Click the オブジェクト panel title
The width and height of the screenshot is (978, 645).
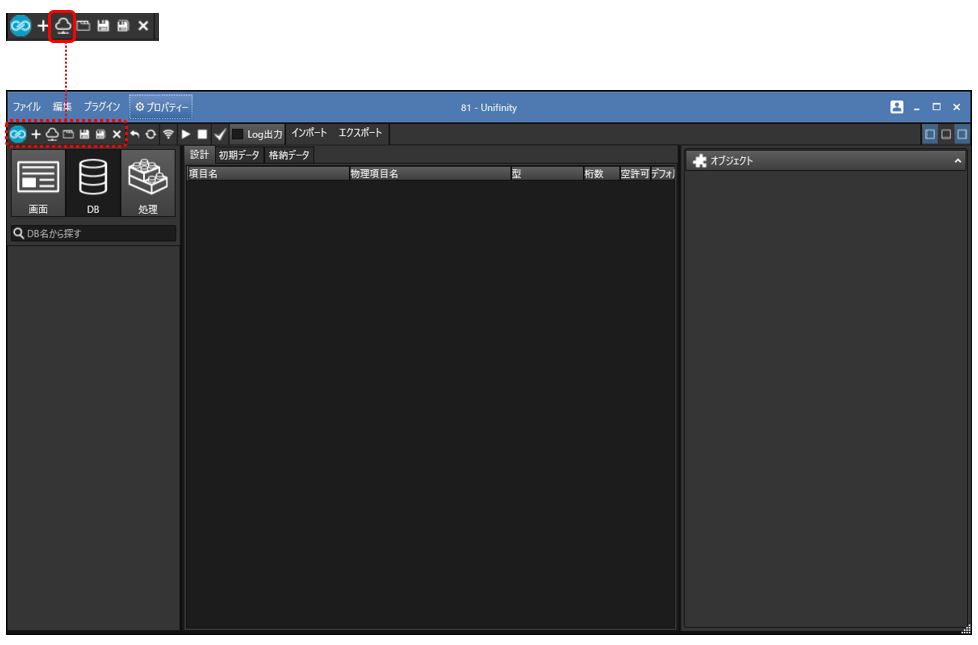(732, 161)
